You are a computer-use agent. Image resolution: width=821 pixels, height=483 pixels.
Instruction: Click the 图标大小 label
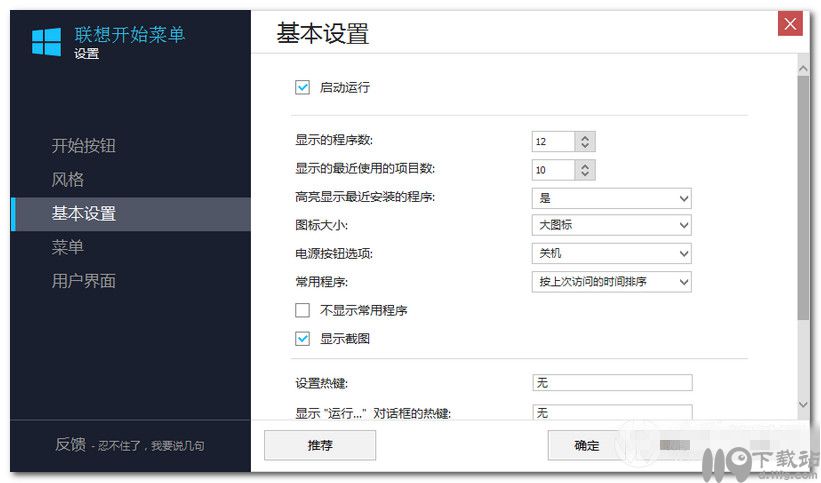(321, 225)
